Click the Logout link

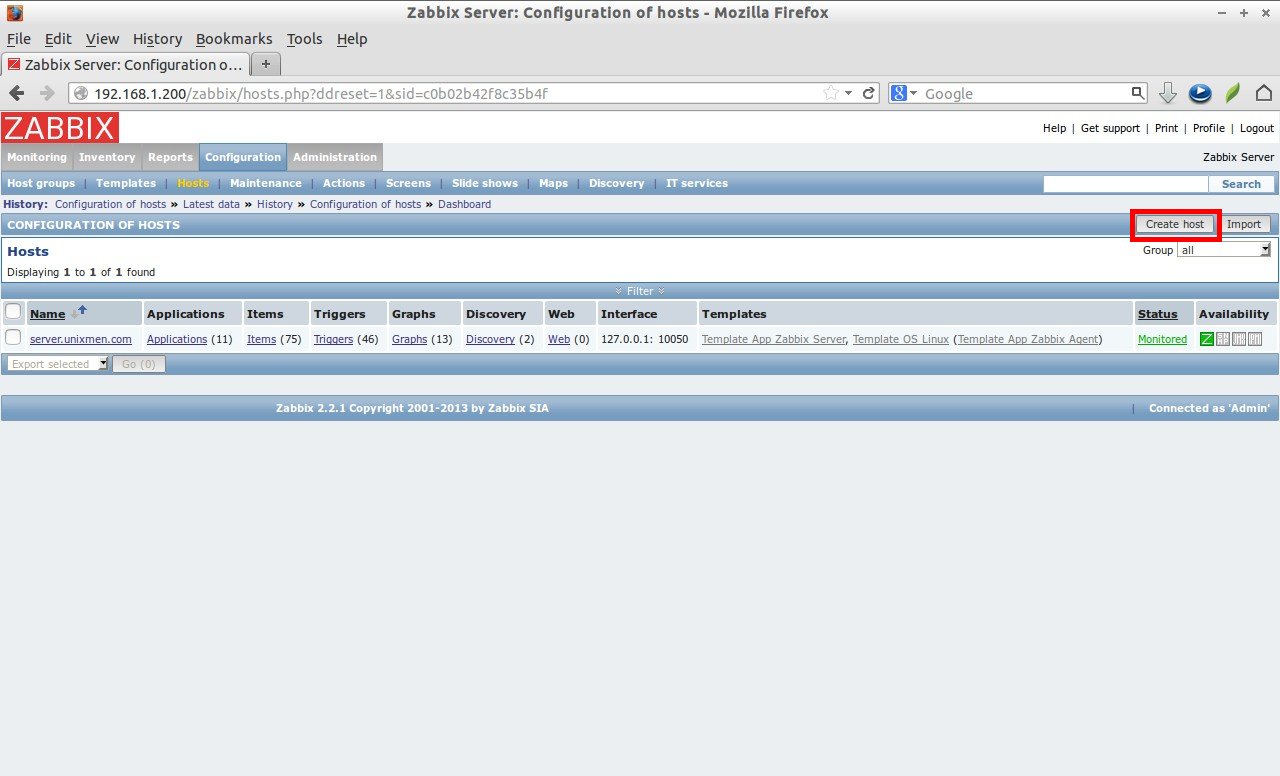click(x=1257, y=128)
